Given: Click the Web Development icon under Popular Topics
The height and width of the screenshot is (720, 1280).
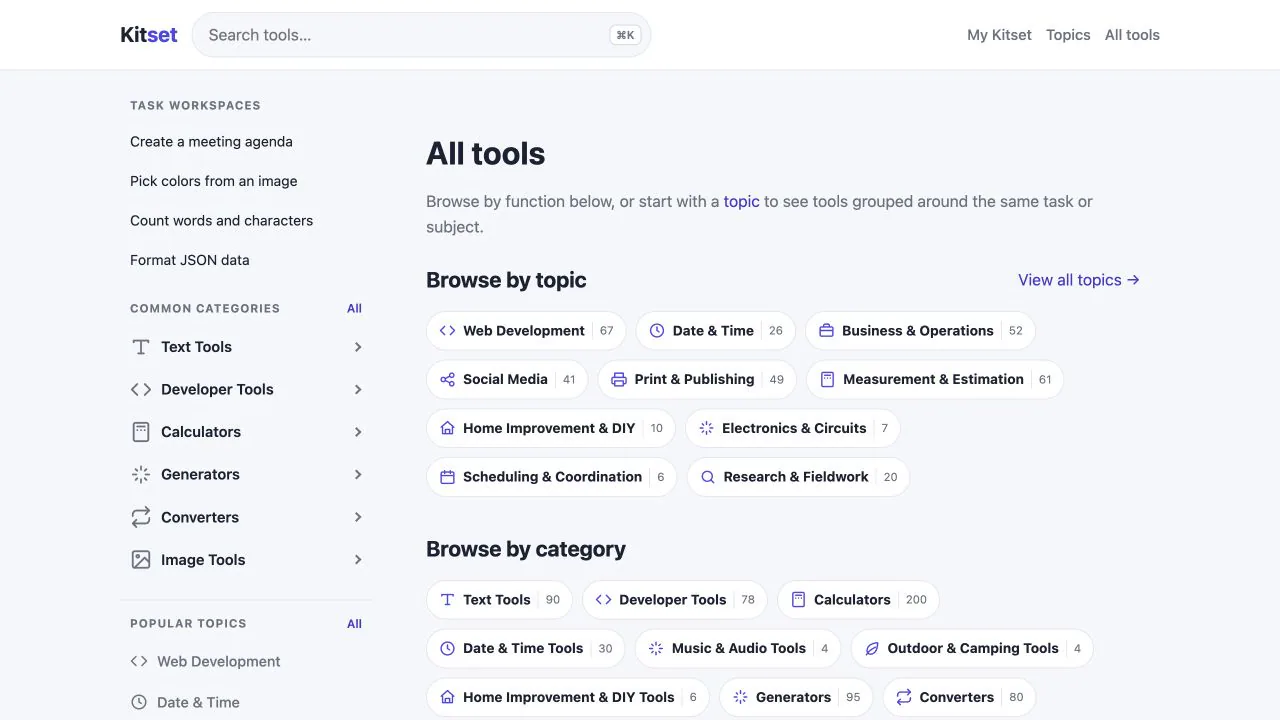Looking at the screenshot, I should (x=139, y=661).
